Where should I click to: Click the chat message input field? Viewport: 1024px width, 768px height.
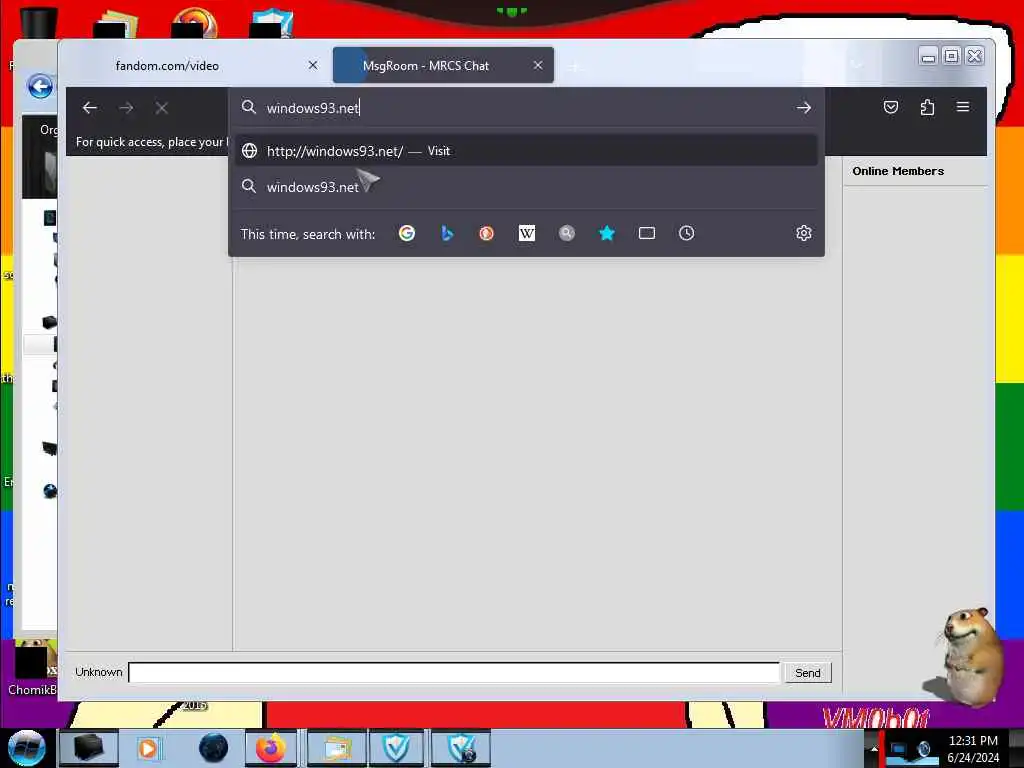point(454,672)
